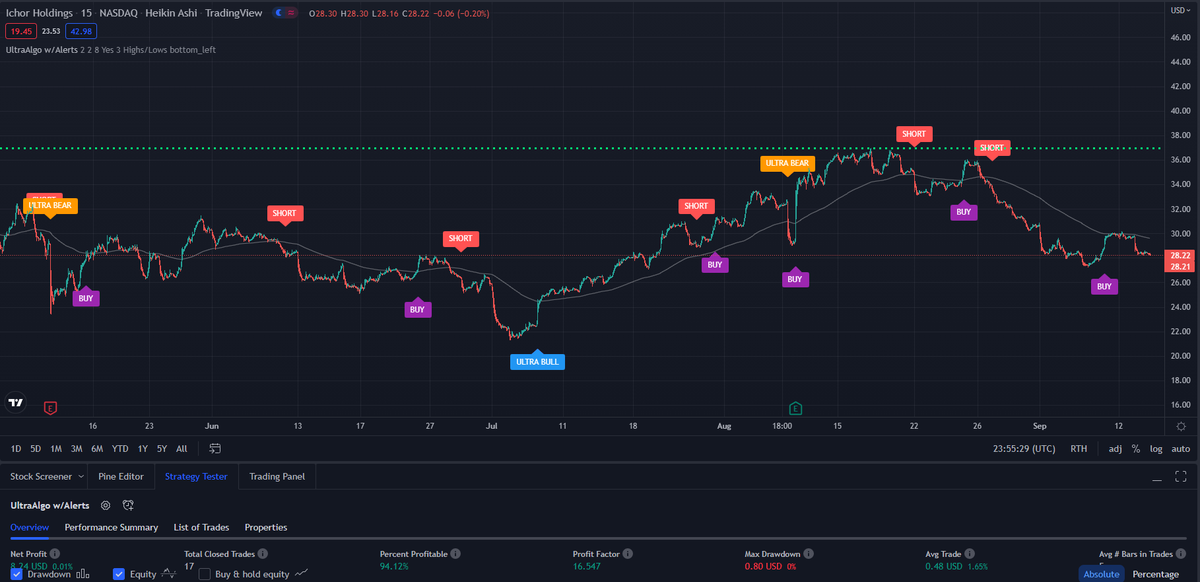Open the strategy settings gear icon

pyautogui.click(x=105, y=506)
